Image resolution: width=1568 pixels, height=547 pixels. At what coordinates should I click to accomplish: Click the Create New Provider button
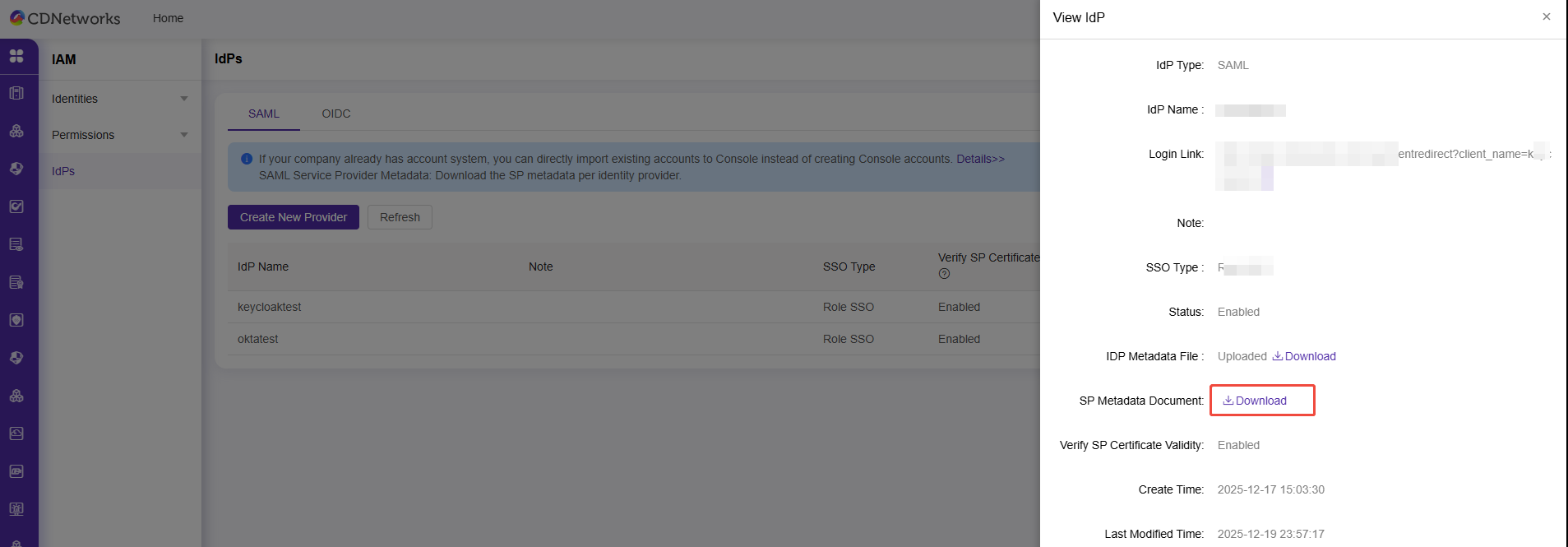pos(294,217)
